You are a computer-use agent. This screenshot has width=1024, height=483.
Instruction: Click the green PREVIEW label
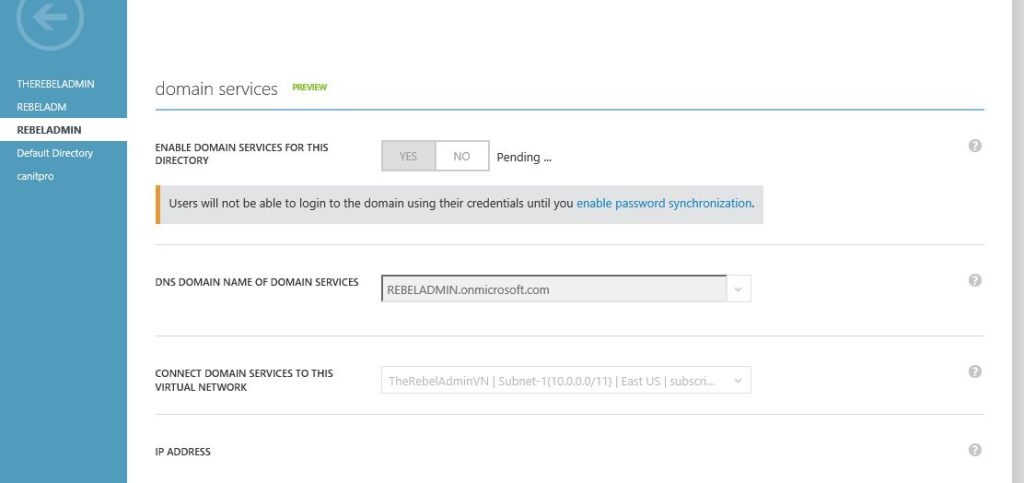[309, 88]
